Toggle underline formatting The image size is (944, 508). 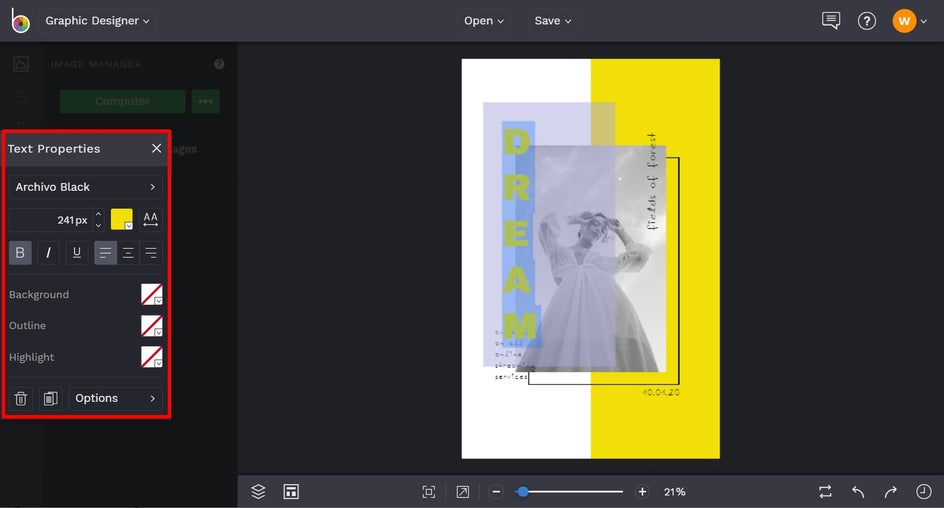pos(76,253)
